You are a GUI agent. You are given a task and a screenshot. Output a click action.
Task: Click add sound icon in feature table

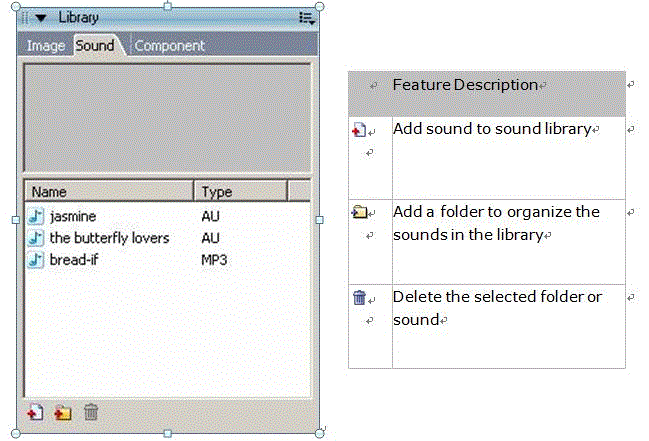359,130
